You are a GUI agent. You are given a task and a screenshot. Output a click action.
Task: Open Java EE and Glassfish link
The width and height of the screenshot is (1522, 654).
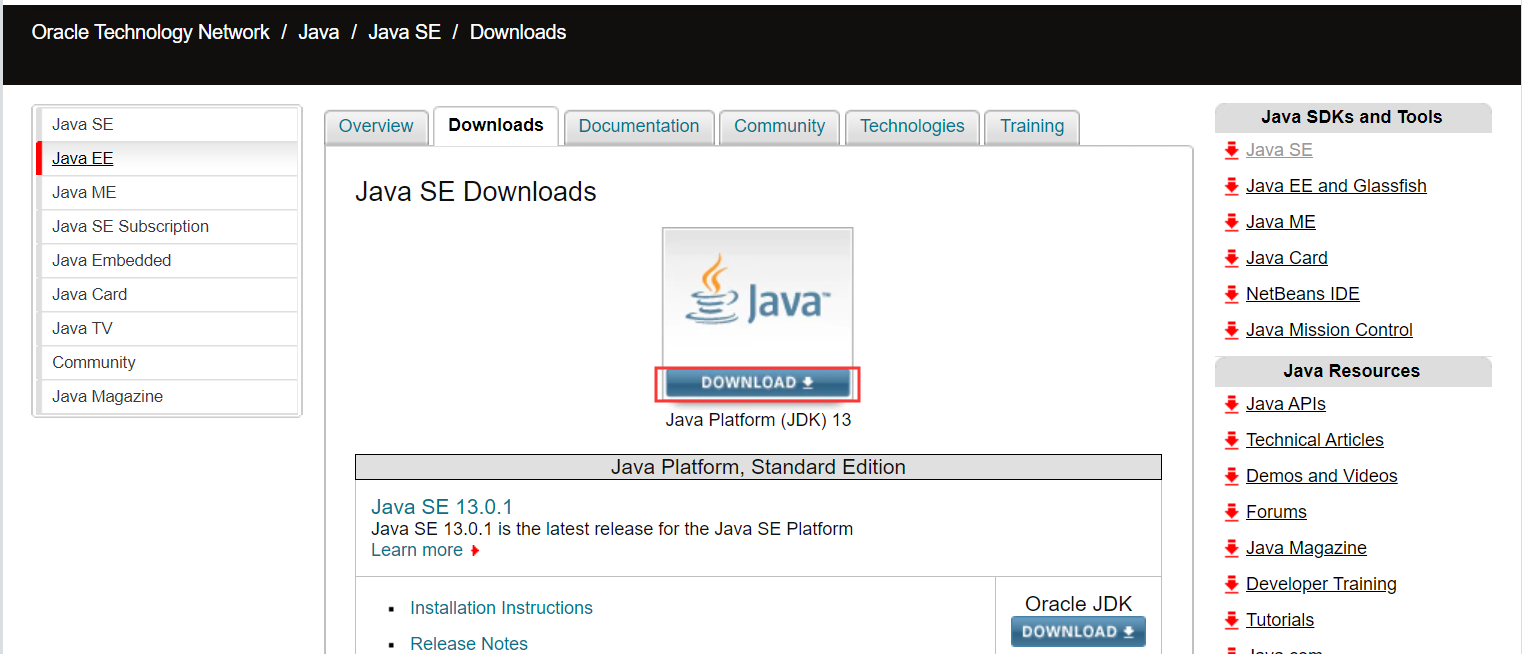pos(1336,186)
